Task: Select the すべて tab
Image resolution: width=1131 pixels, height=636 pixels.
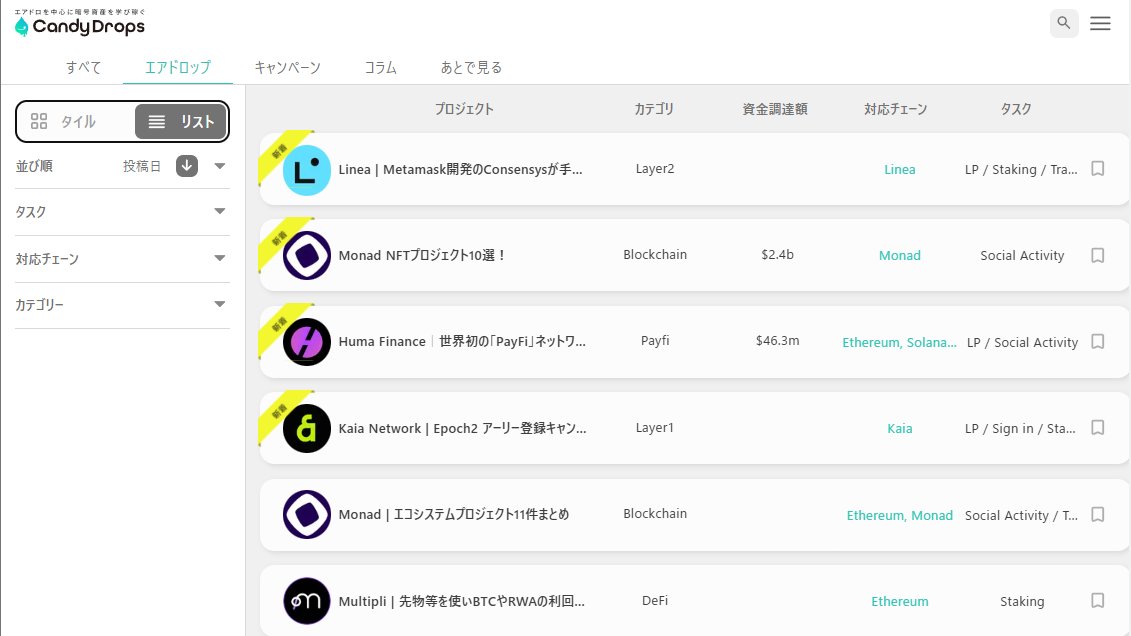Action: point(84,67)
